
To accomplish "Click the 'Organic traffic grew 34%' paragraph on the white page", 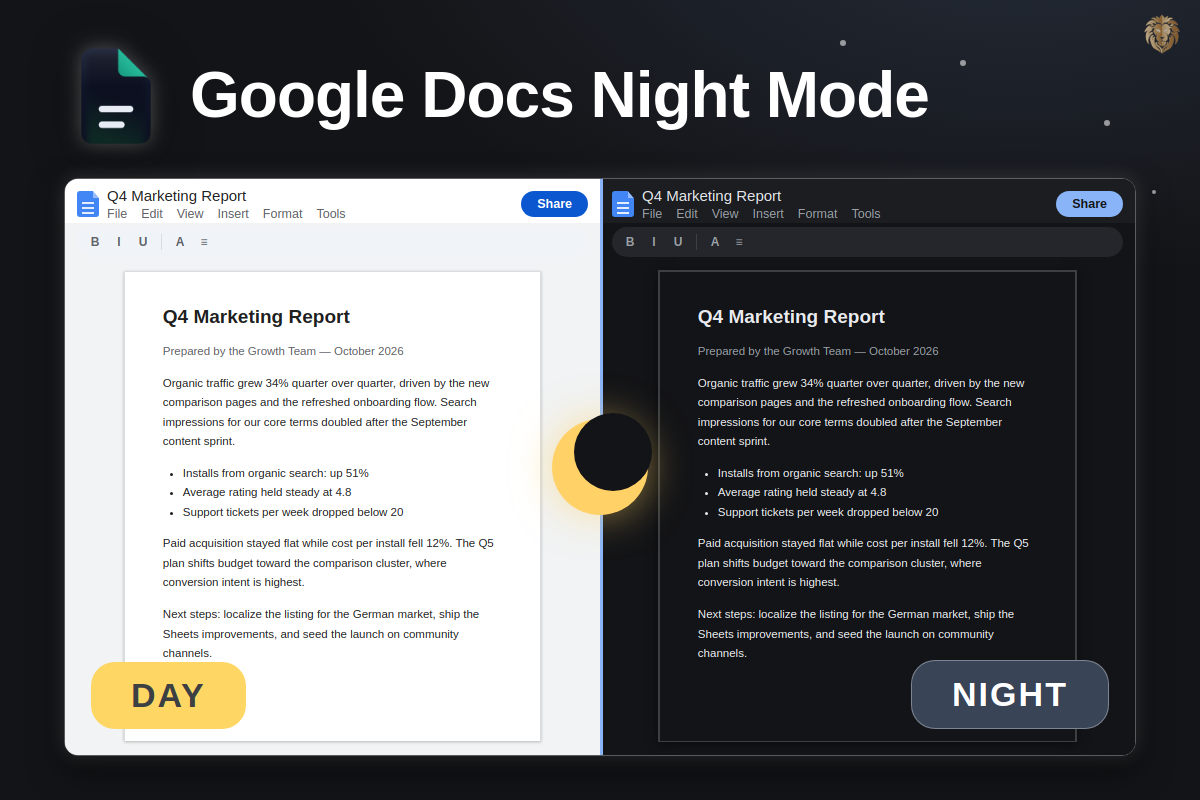I will coord(326,412).
